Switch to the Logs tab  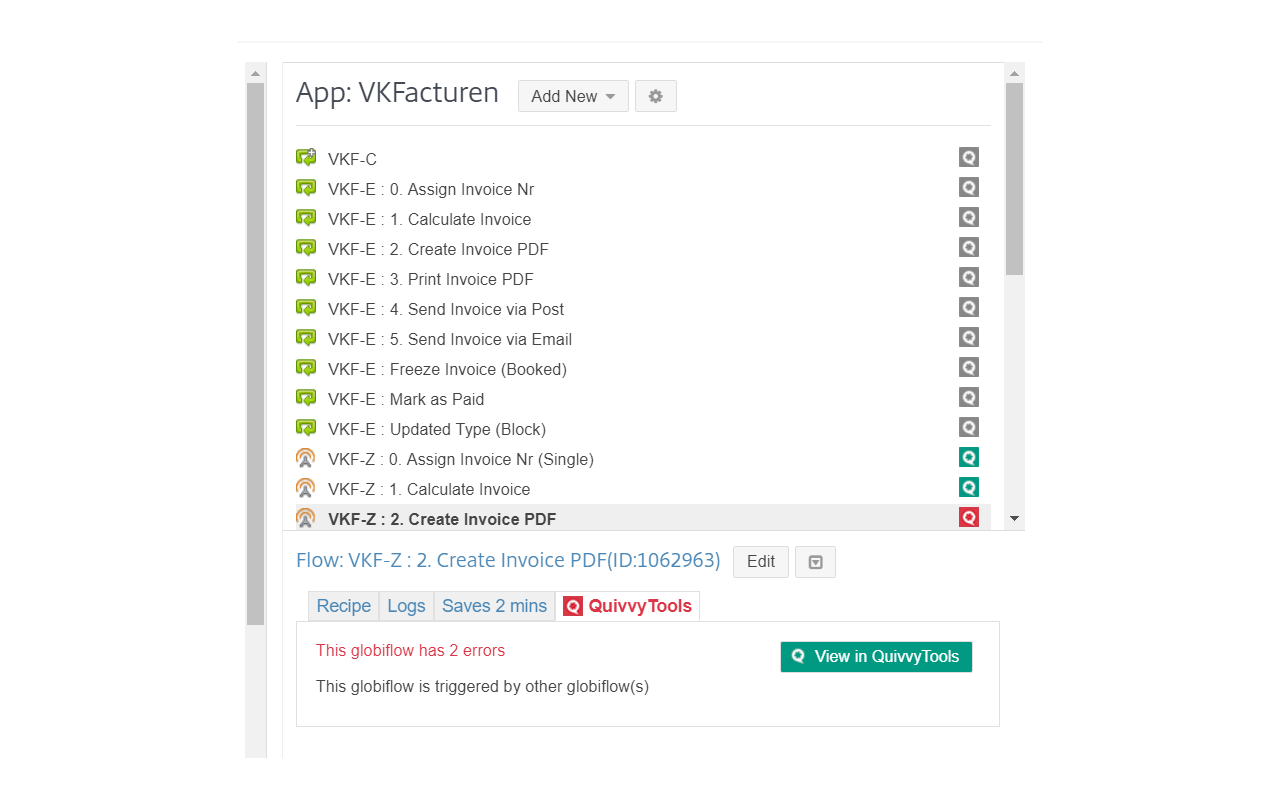[407, 606]
